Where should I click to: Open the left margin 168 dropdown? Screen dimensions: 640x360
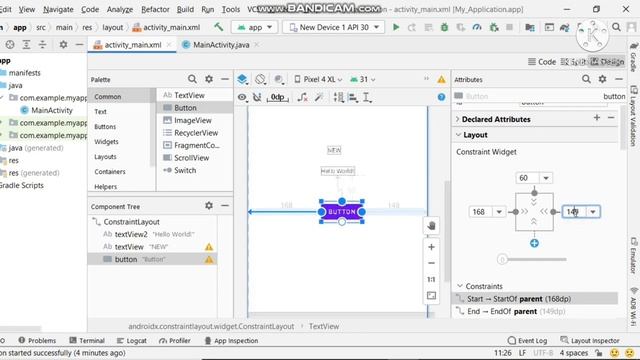pyautogui.click(x=499, y=212)
